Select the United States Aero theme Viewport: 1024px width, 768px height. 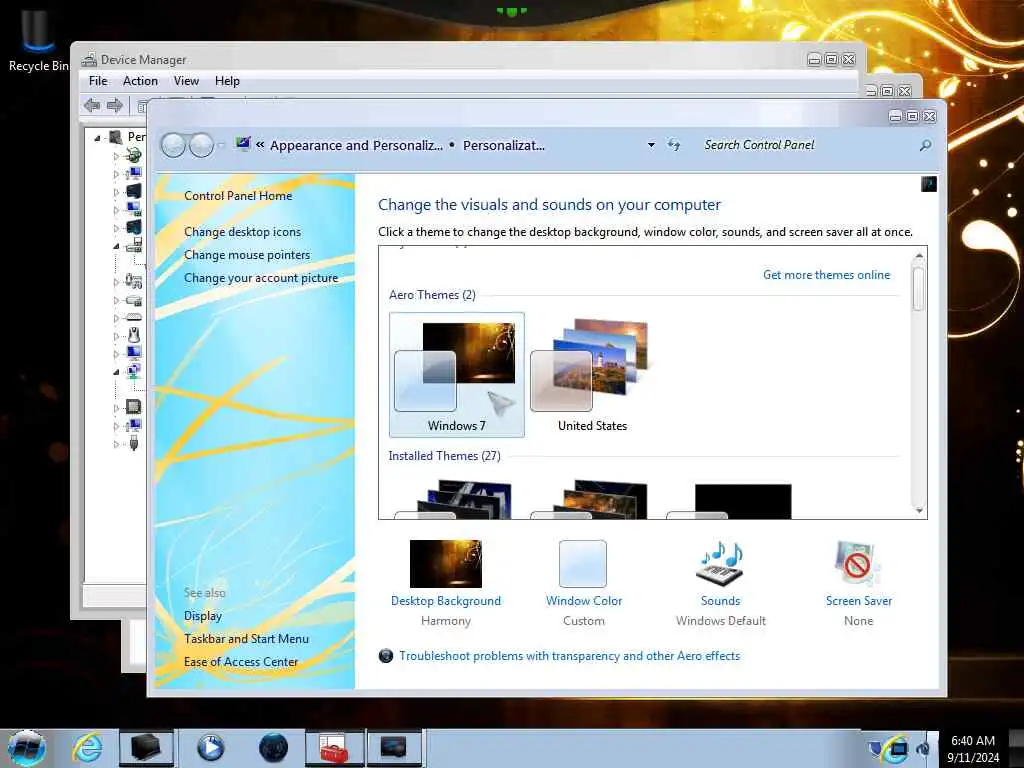coord(592,375)
